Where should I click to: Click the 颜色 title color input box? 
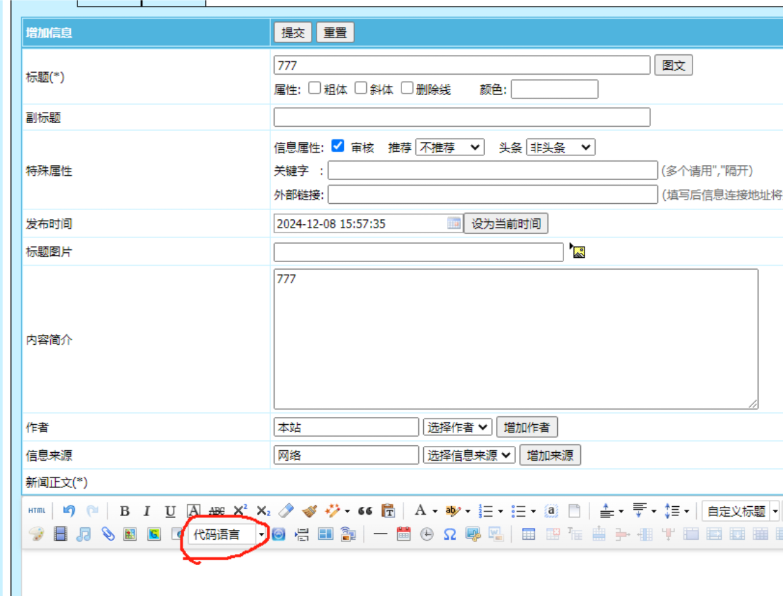554,89
